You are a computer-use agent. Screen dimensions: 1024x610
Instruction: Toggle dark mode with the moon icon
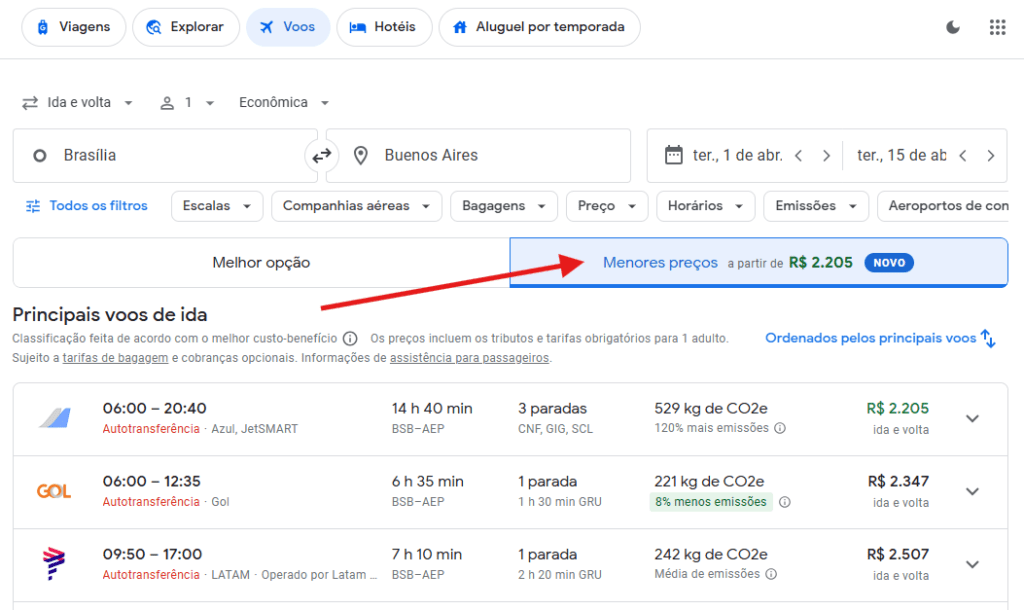(953, 27)
